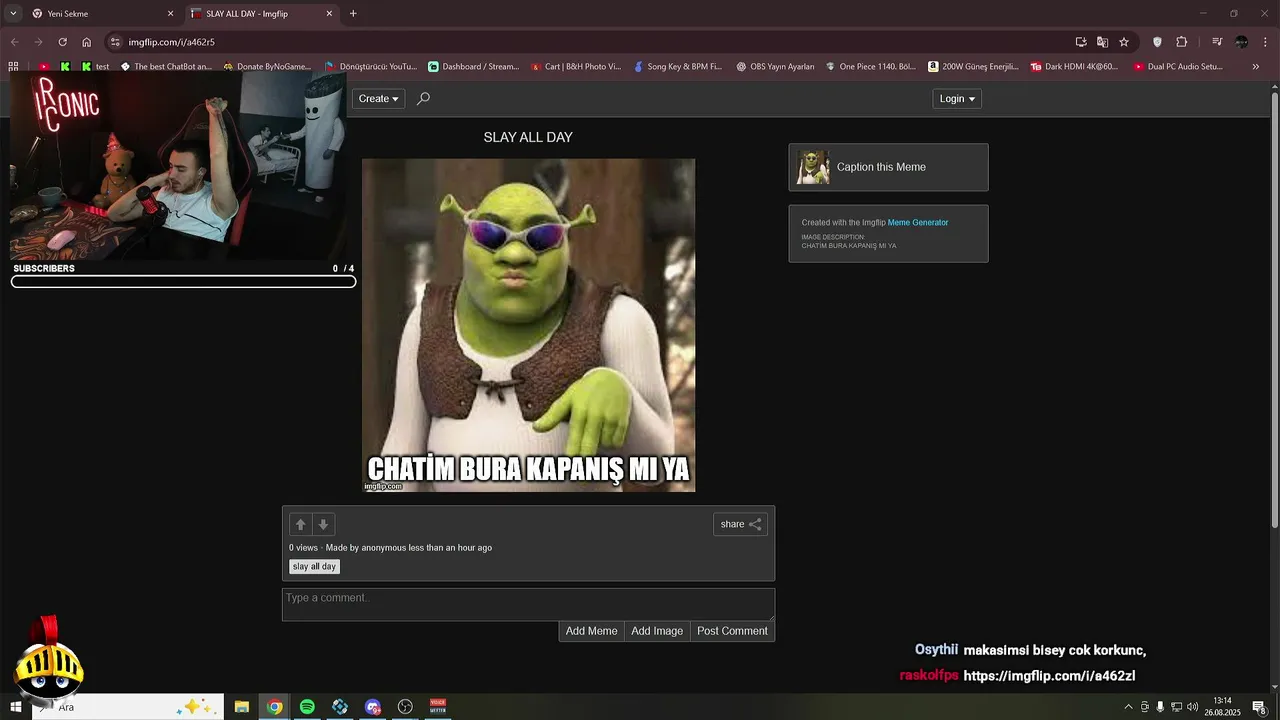Close the SLAY ALL DAY - Imgflip tab

pyautogui.click(x=329, y=14)
